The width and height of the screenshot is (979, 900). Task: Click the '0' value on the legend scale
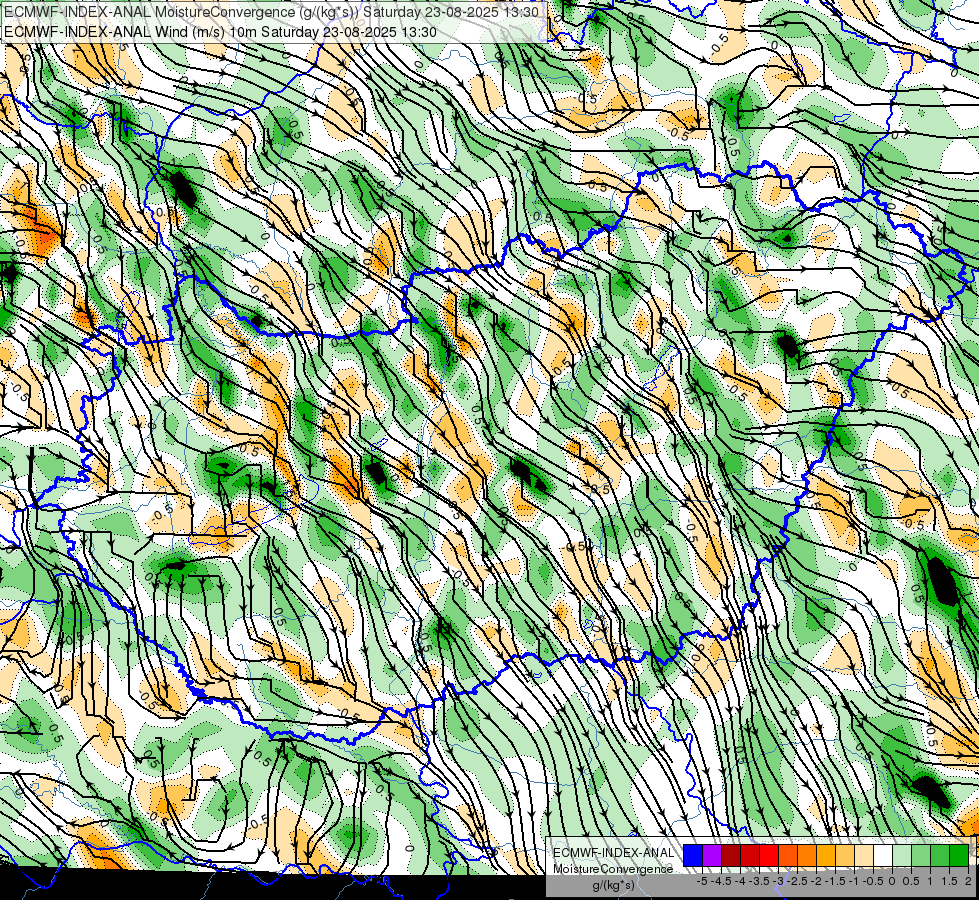[892, 881]
